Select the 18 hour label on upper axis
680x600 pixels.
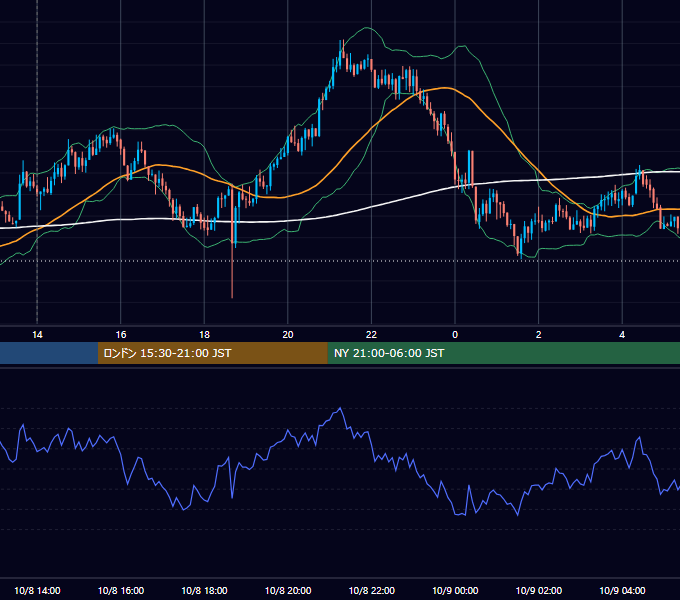point(204,335)
